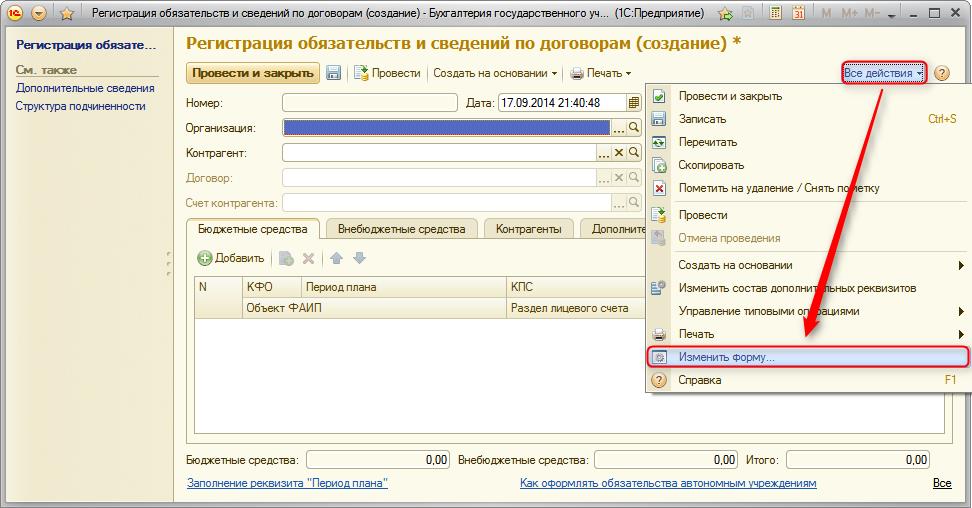The height and width of the screenshot is (508, 972).
Task: Expand 'Управление типовыми операциями' submenu
Action: tap(808, 311)
